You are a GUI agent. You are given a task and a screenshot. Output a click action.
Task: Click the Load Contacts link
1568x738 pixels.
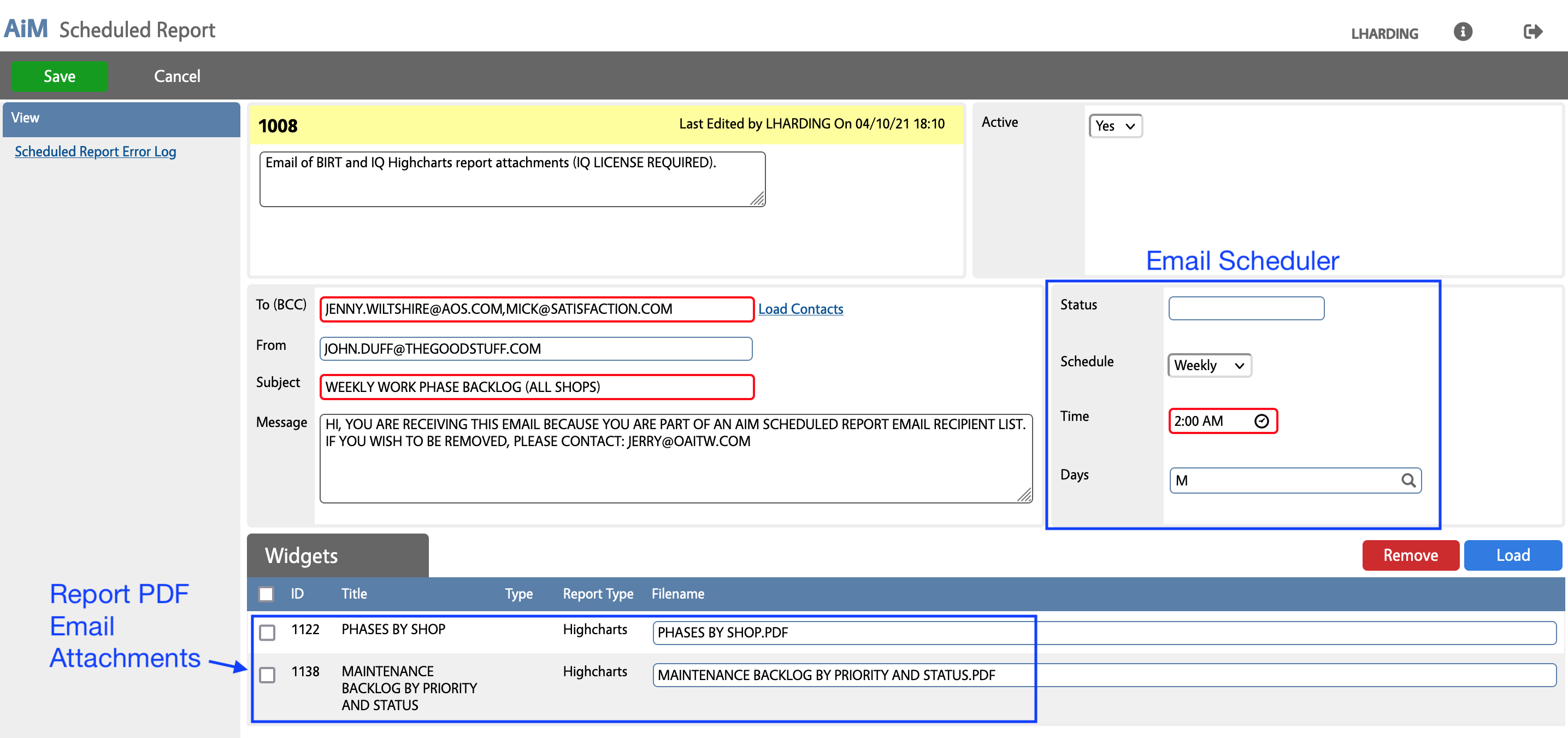[801, 308]
